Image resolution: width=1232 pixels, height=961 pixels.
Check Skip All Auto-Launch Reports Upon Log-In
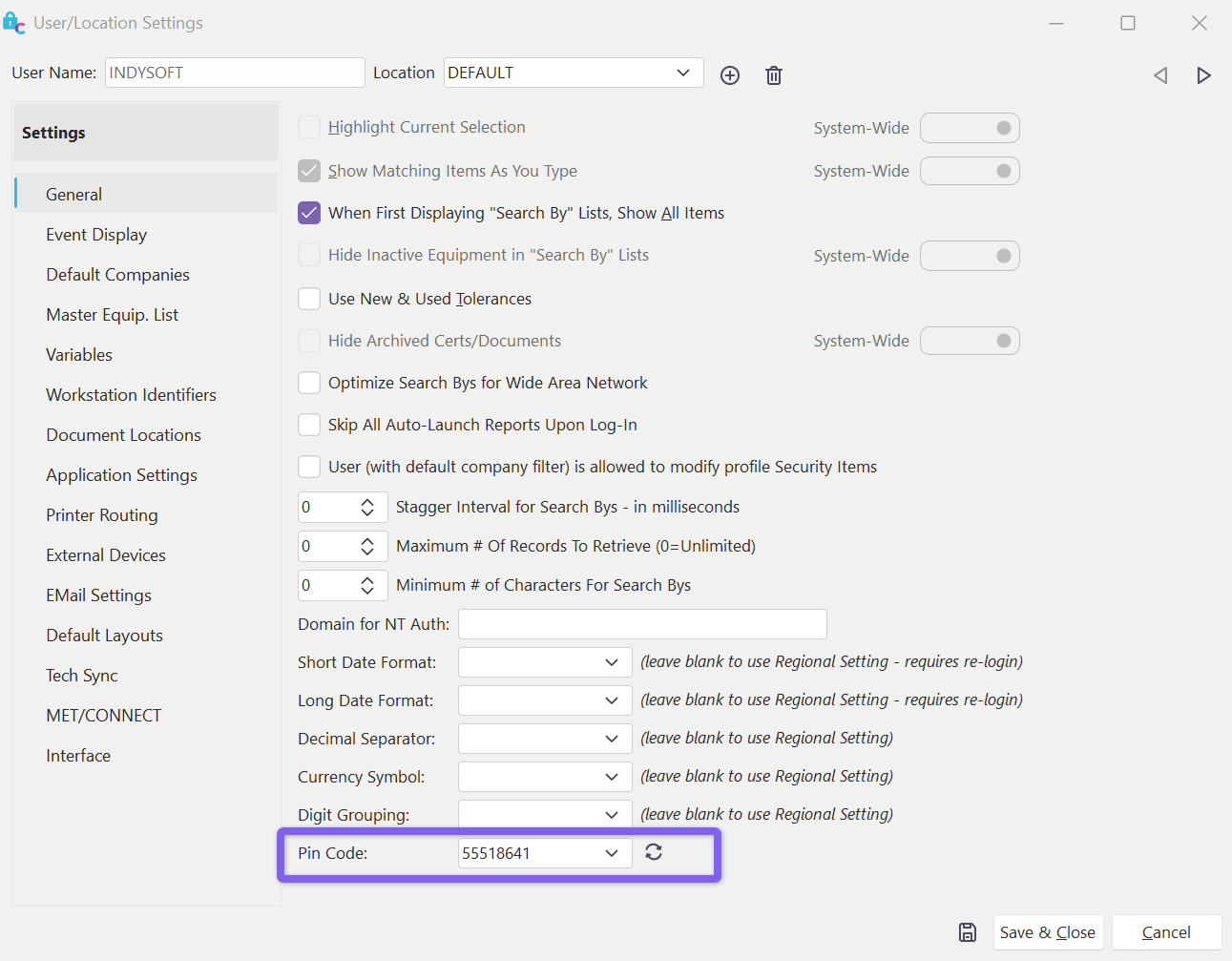(309, 425)
